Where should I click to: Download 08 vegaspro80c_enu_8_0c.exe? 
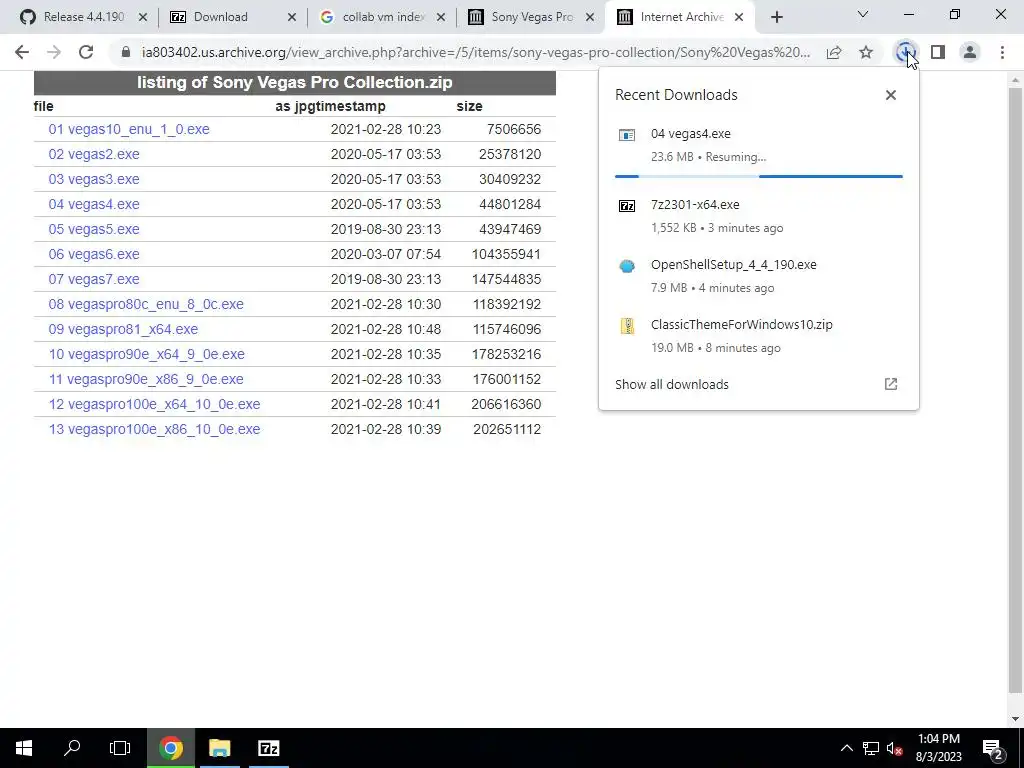tap(146, 304)
